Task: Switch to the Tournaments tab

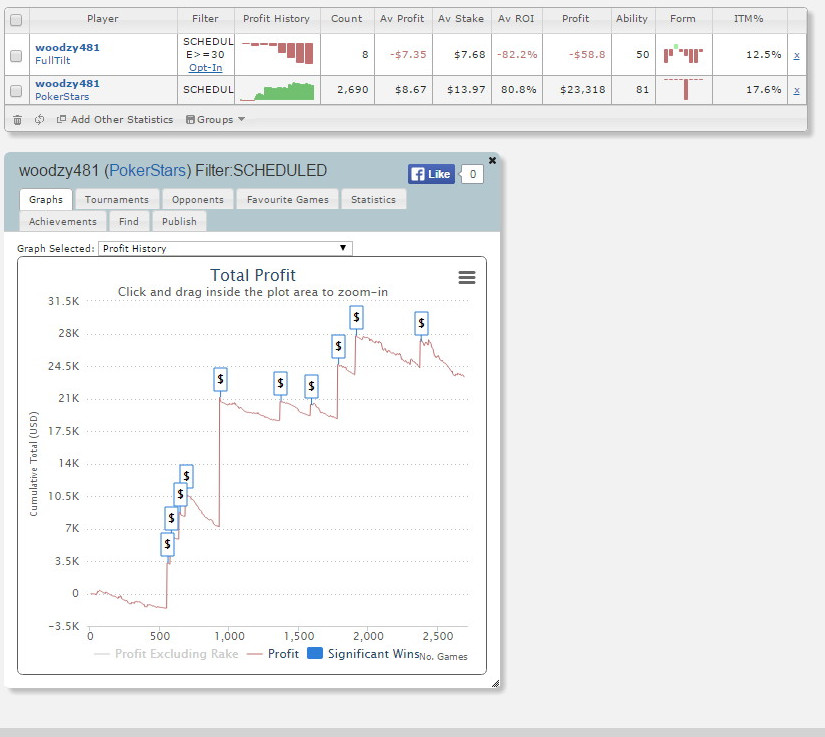Action: click(117, 200)
